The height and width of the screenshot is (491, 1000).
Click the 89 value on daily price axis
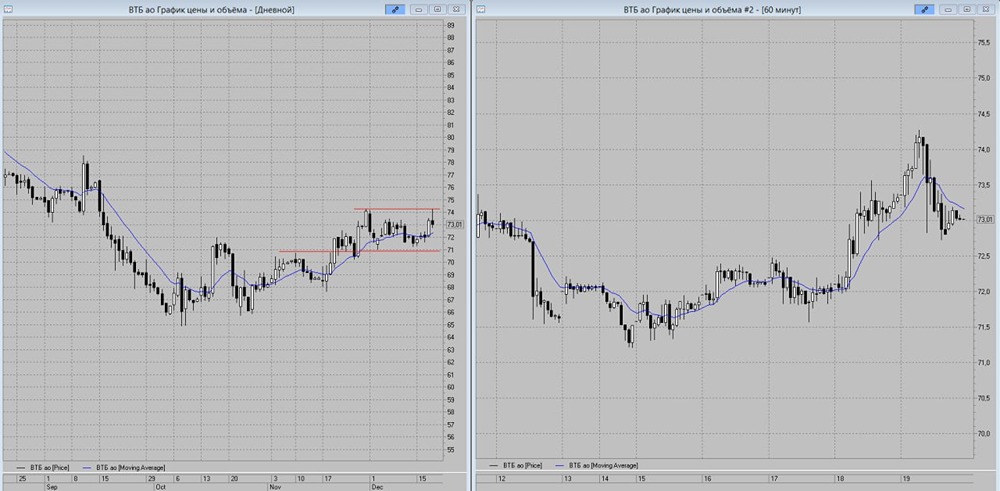[450, 26]
